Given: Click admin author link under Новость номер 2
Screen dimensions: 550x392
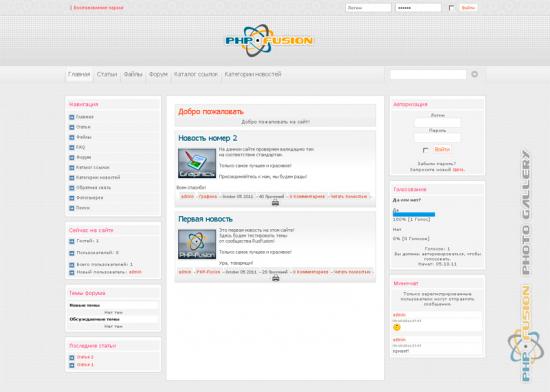Looking at the screenshot, I should point(187,196).
